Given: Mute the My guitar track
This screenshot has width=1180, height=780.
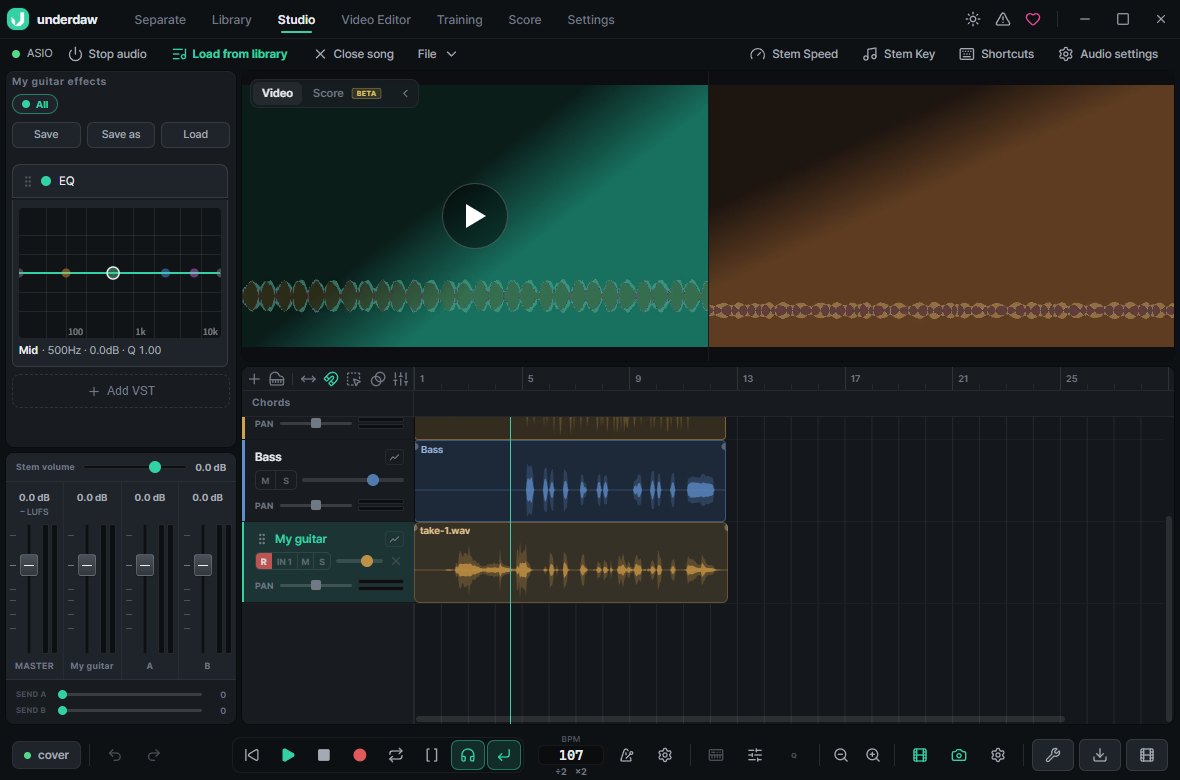Looking at the screenshot, I should (x=305, y=562).
